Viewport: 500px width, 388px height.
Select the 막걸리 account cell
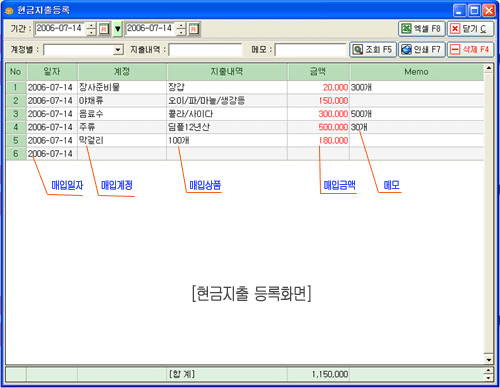[122, 140]
